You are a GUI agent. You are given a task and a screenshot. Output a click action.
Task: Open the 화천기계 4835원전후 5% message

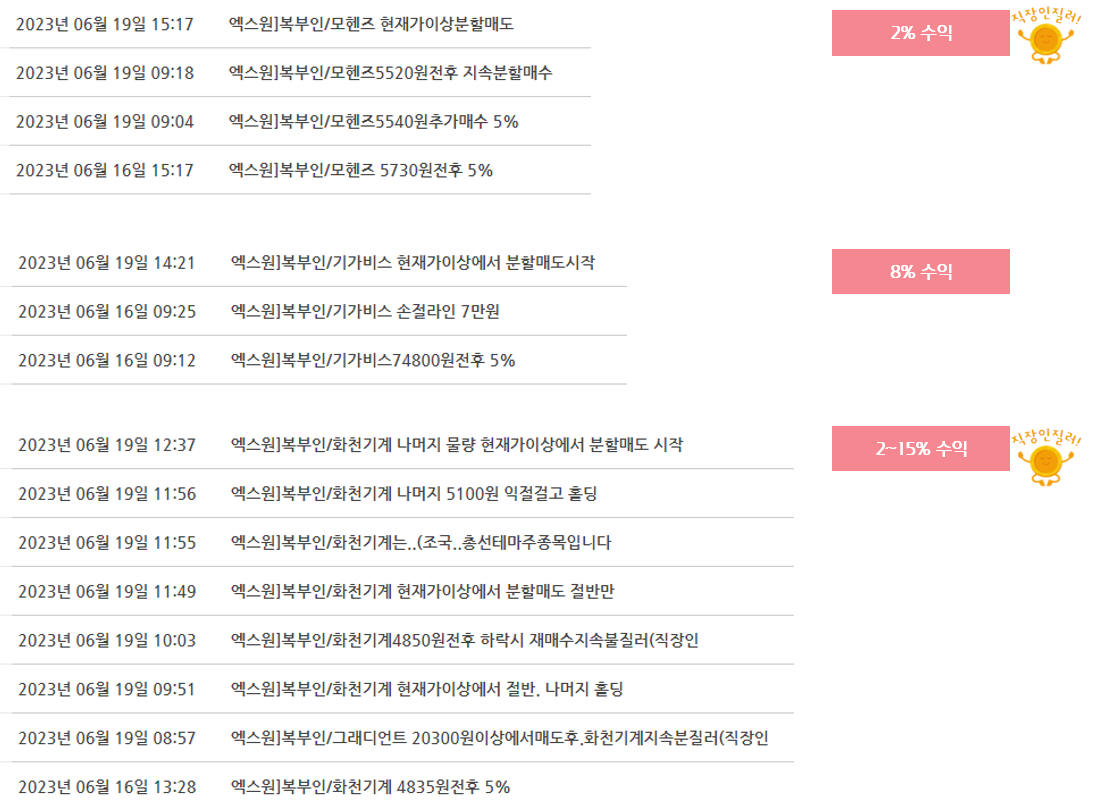coord(370,787)
